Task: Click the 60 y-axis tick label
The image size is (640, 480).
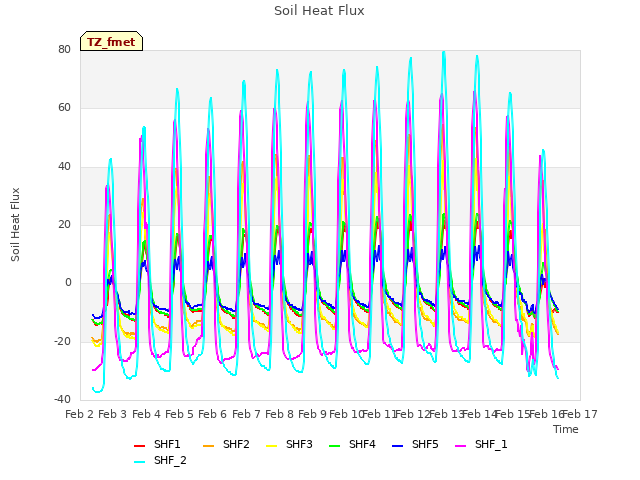Action: 64,108
